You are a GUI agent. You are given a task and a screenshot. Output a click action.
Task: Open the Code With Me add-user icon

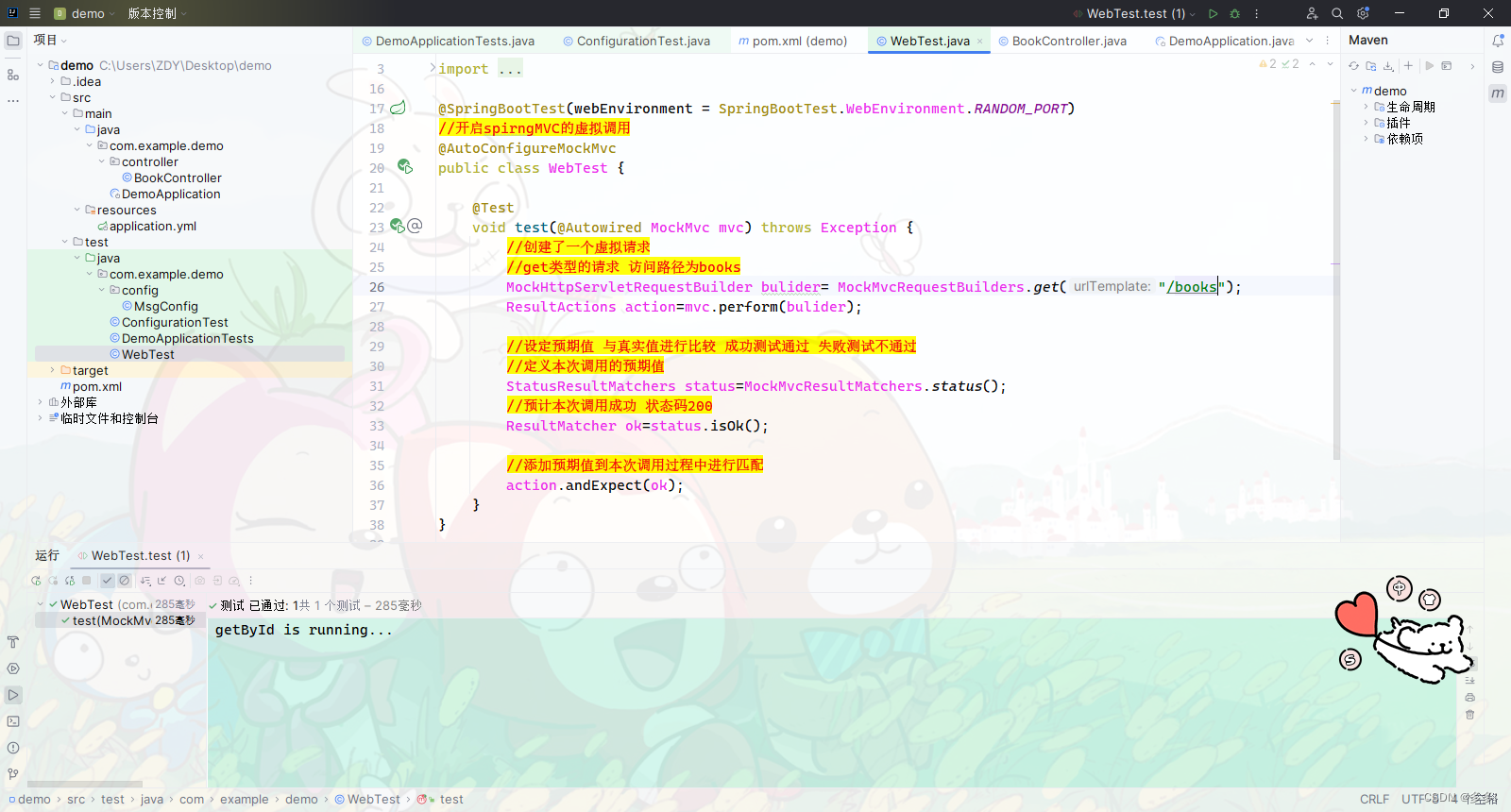pyautogui.click(x=1312, y=13)
